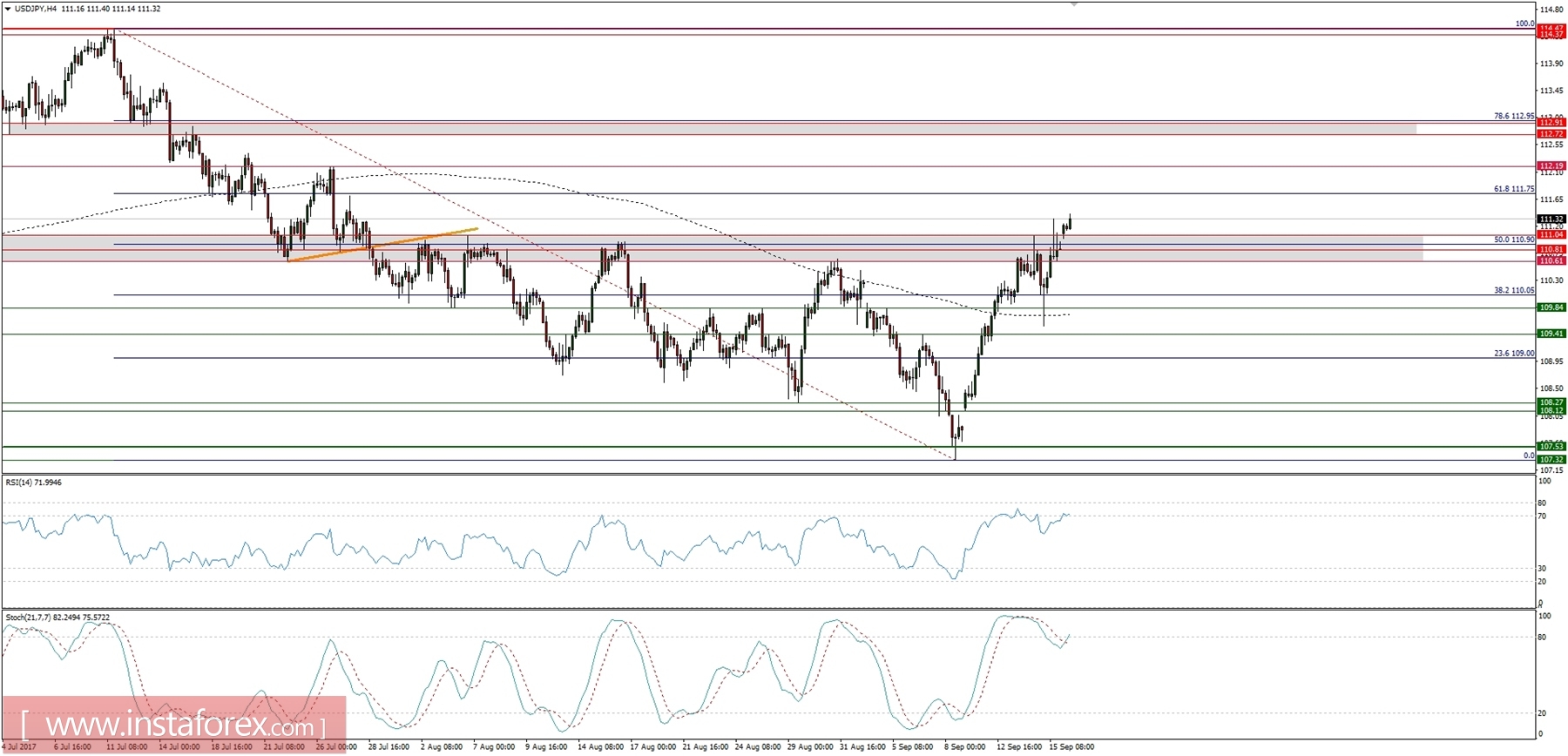Click the 100.0 Fibonacci level label
Screen dimensions: 1568x756
1524,24
